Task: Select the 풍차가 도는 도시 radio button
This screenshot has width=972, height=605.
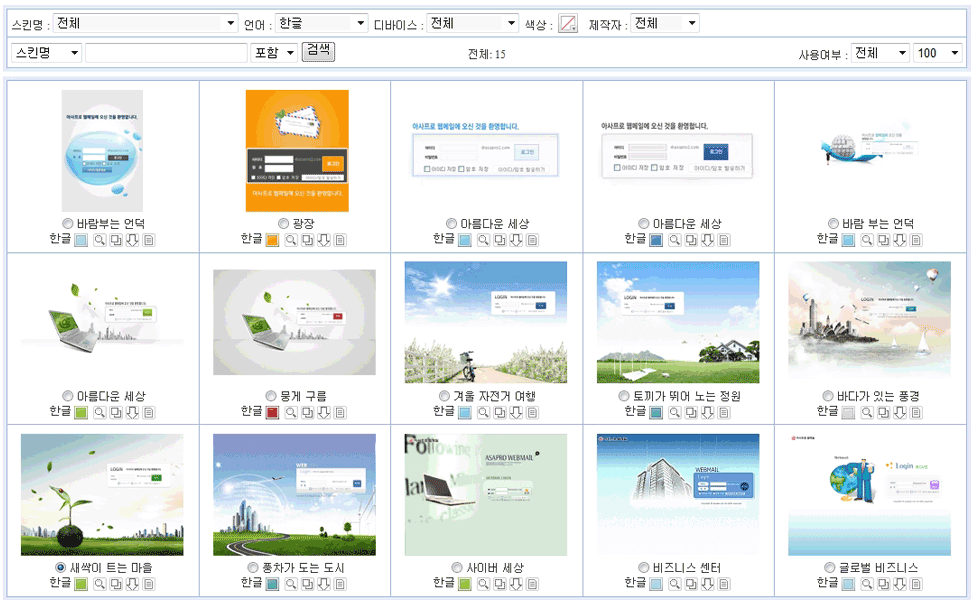Action: 253,568
